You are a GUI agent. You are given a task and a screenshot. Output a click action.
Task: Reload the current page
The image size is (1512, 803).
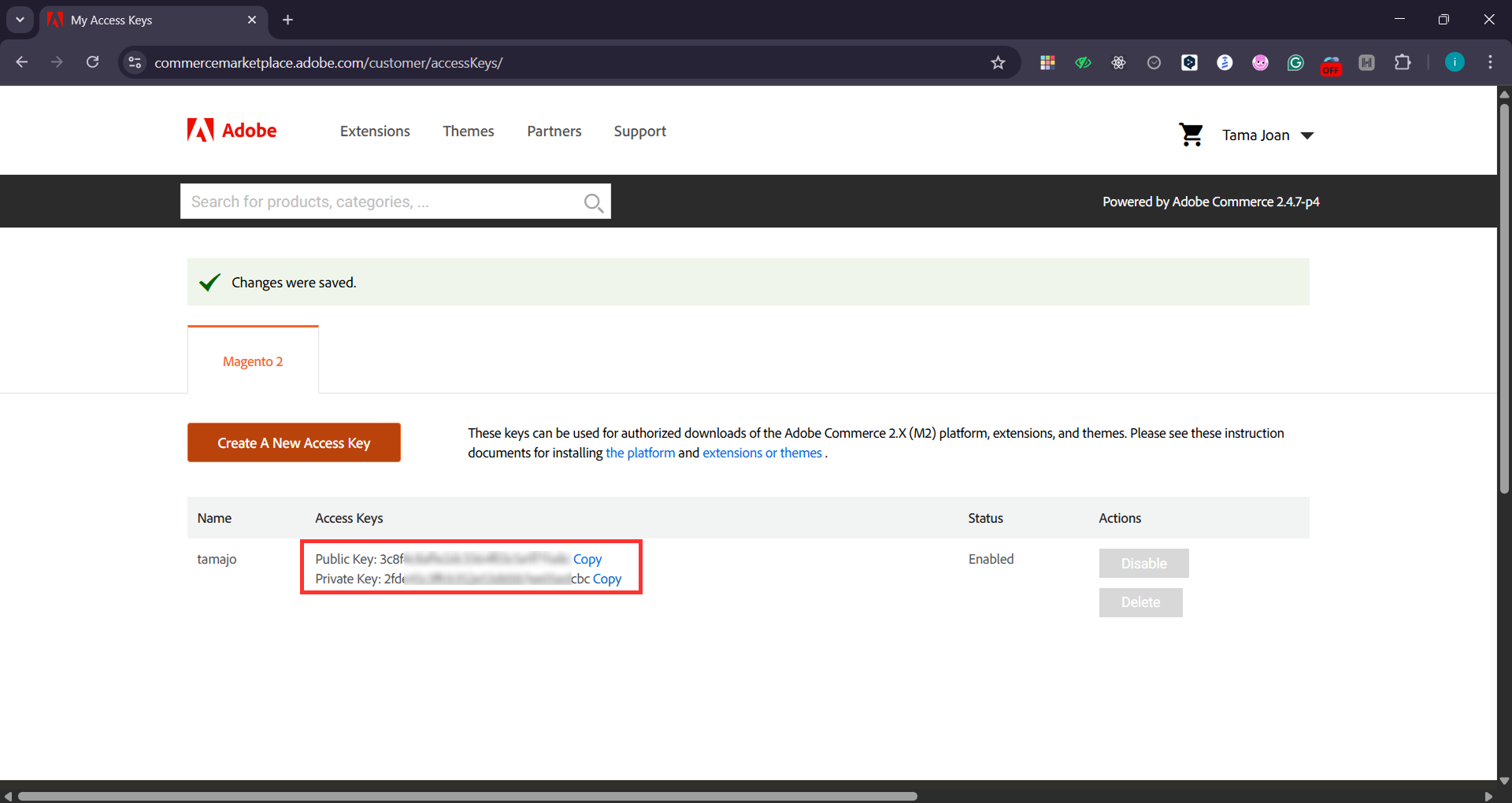[x=92, y=62]
